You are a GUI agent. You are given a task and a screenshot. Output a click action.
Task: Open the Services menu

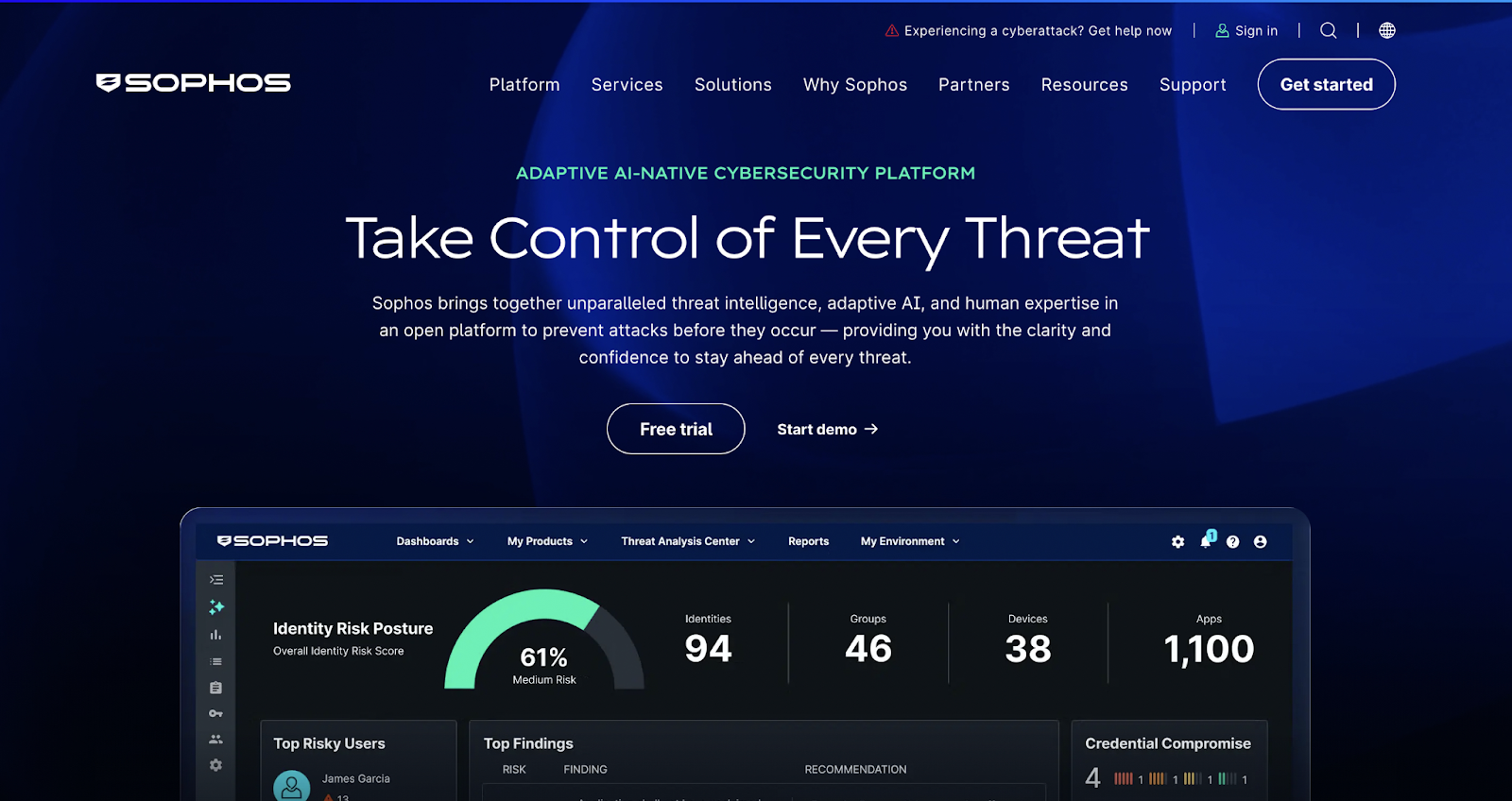[627, 85]
